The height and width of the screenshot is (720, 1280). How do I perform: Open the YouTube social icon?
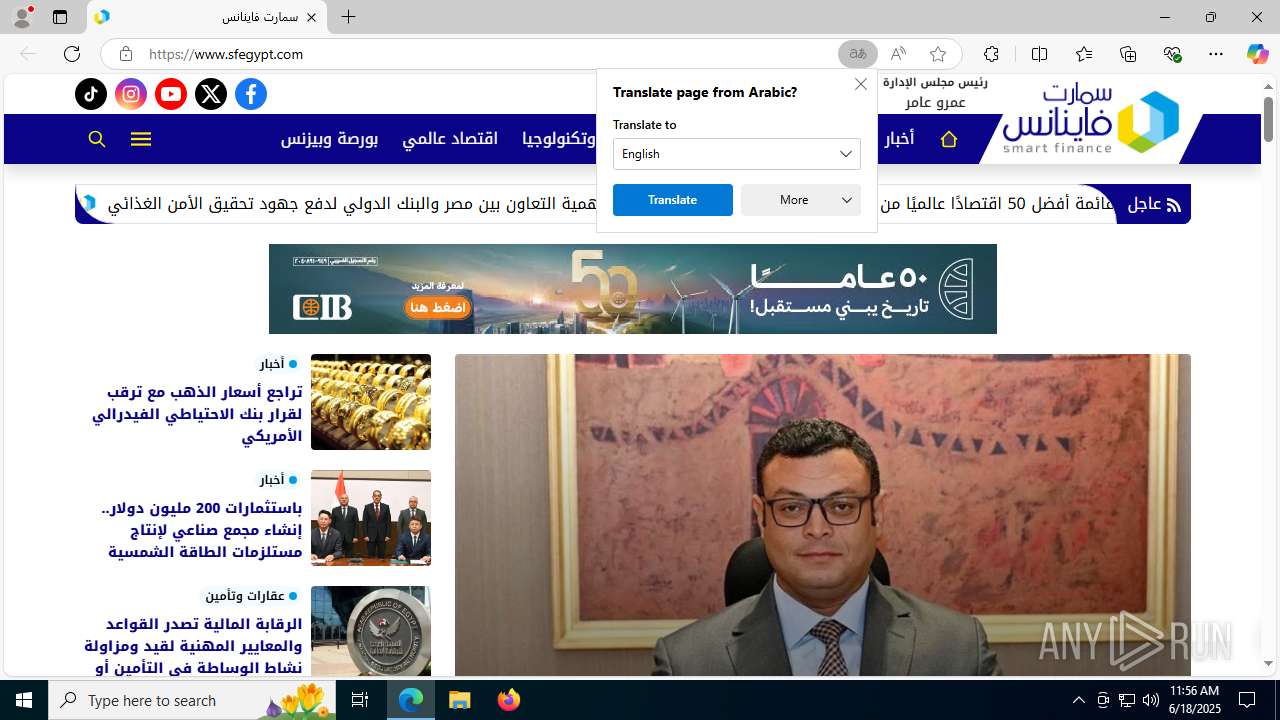click(171, 94)
